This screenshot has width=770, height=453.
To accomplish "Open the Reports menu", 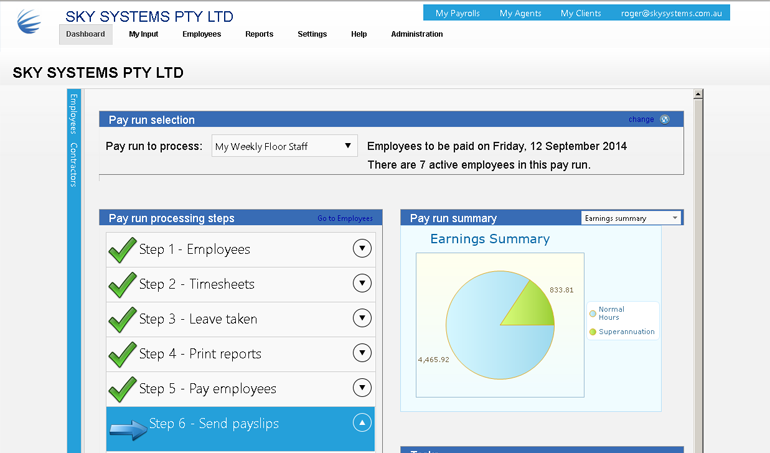I will (259, 34).
